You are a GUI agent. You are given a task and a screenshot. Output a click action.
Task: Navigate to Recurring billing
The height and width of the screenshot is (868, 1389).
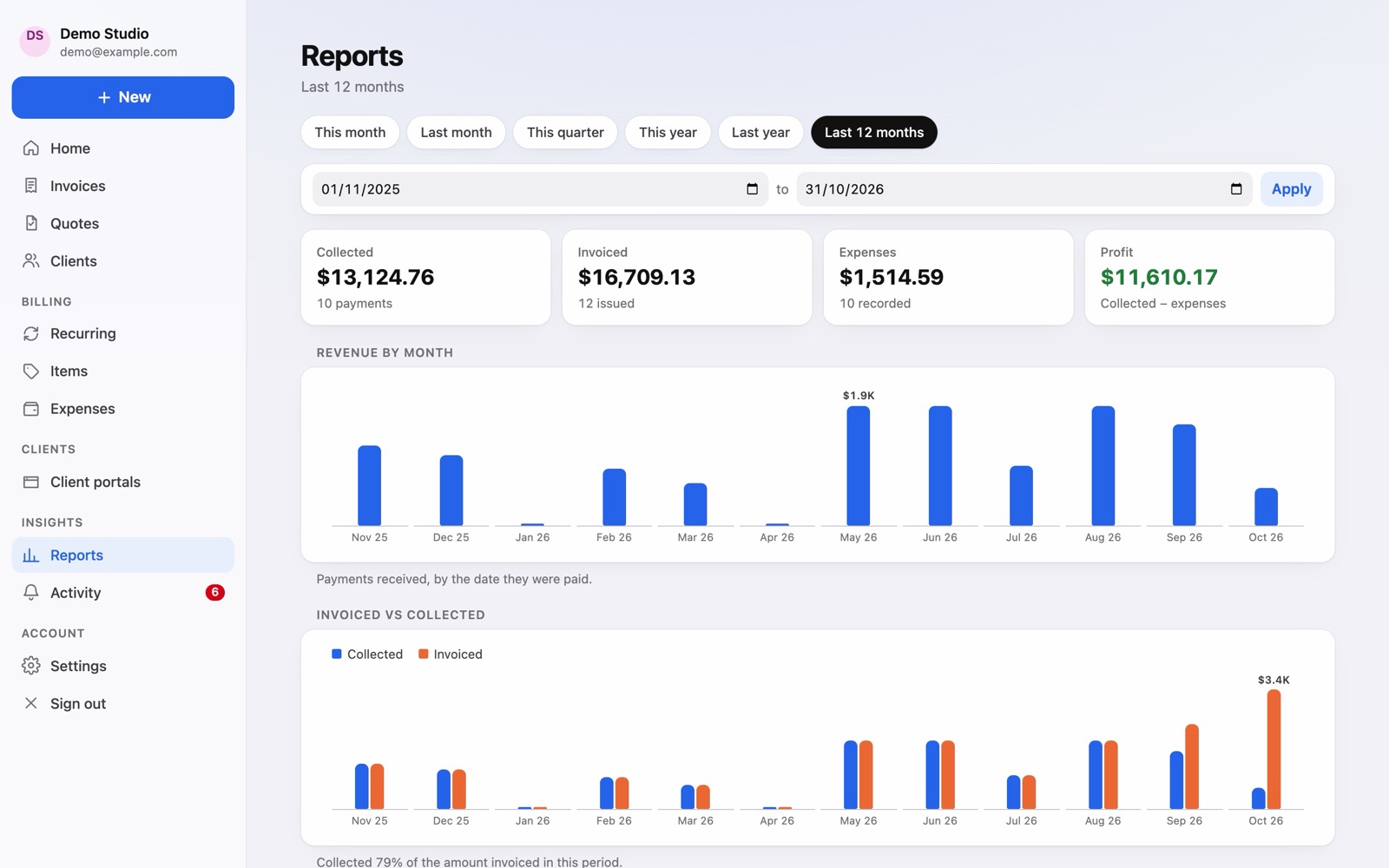click(123, 333)
